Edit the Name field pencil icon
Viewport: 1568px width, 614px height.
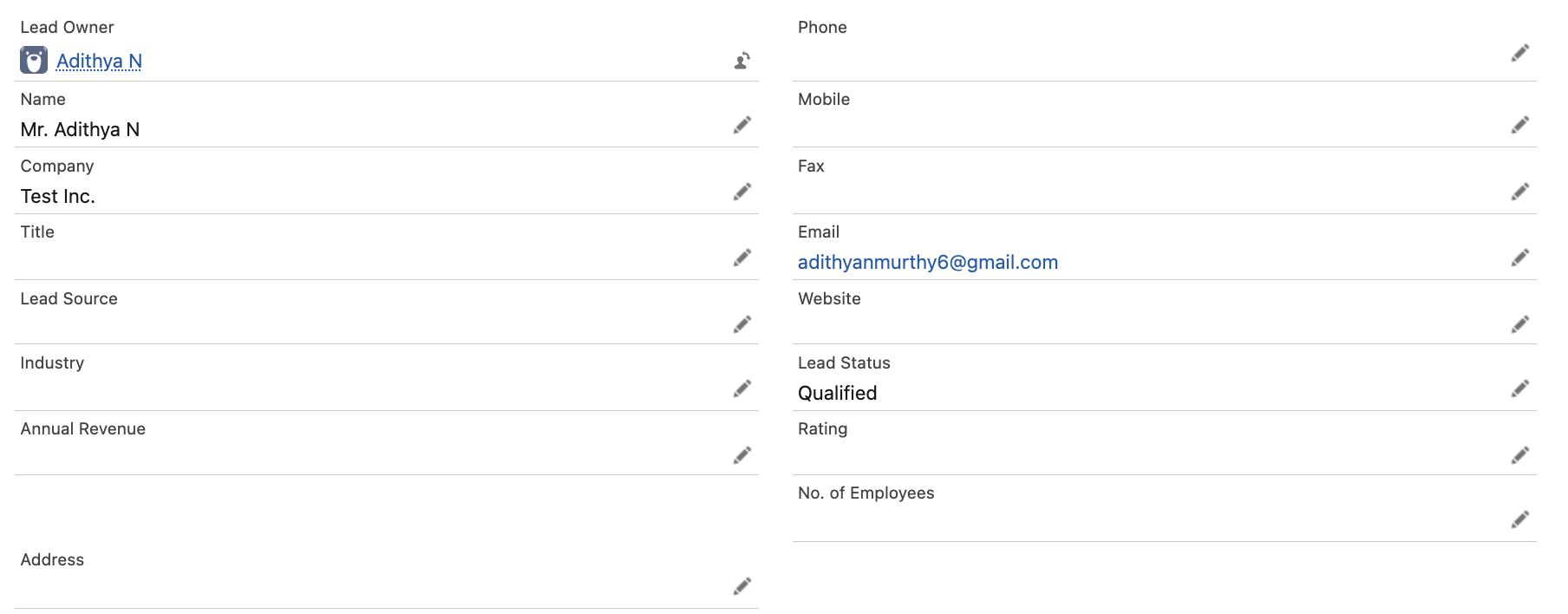[x=742, y=125]
